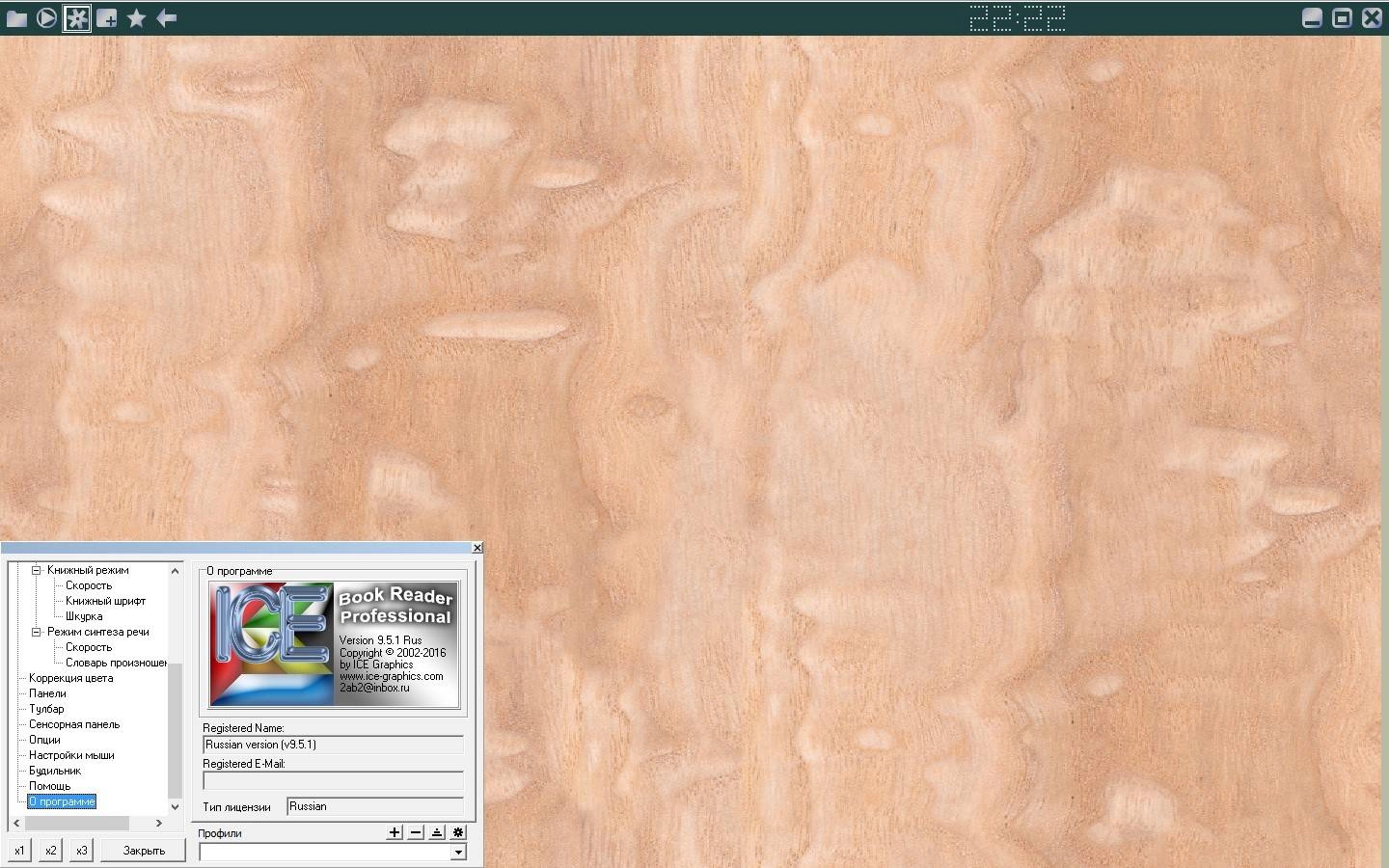This screenshot has height=868, width=1389.
Task: Minimize the book reader window
Action: [x=1312, y=18]
